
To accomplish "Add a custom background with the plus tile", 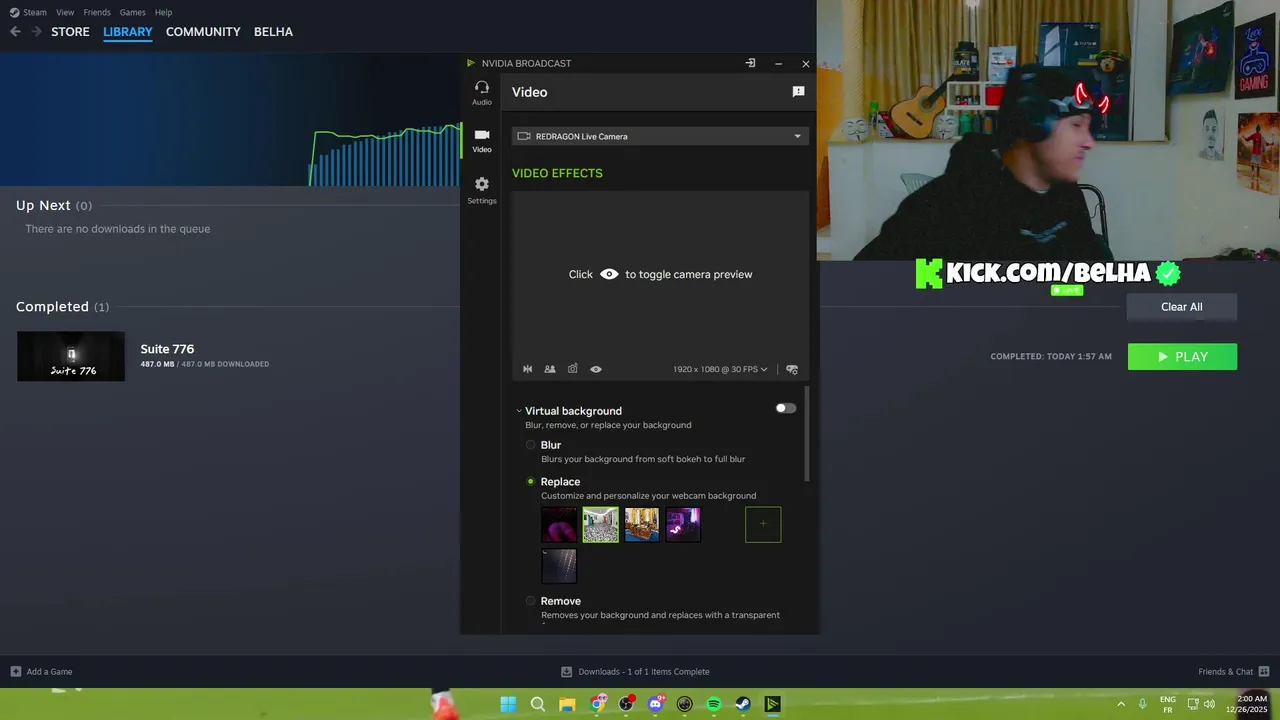I will [x=763, y=524].
